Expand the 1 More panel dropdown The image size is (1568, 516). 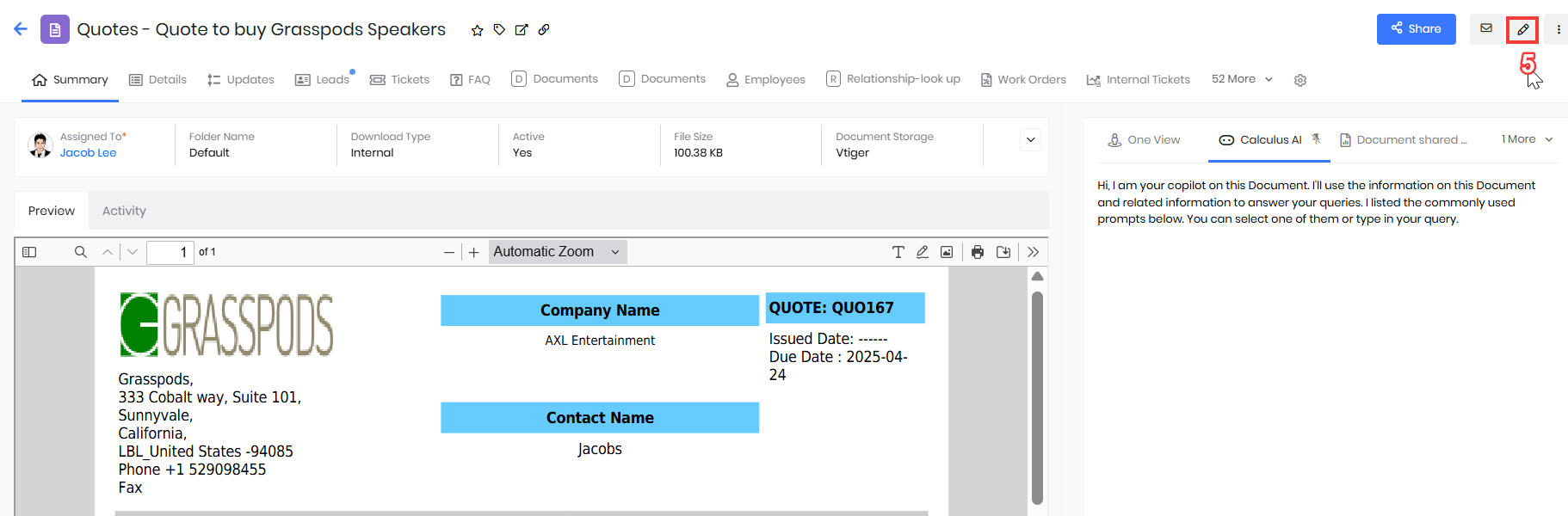tap(1527, 139)
